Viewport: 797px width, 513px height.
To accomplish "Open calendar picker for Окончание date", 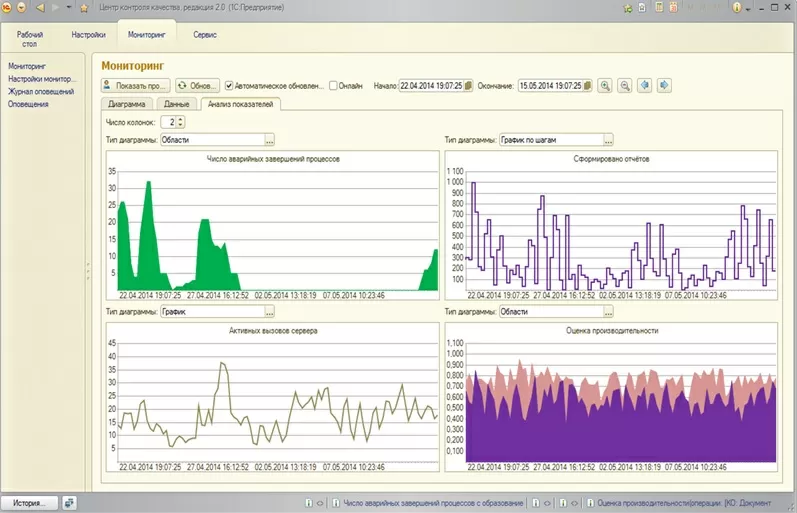I will point(588,86).
